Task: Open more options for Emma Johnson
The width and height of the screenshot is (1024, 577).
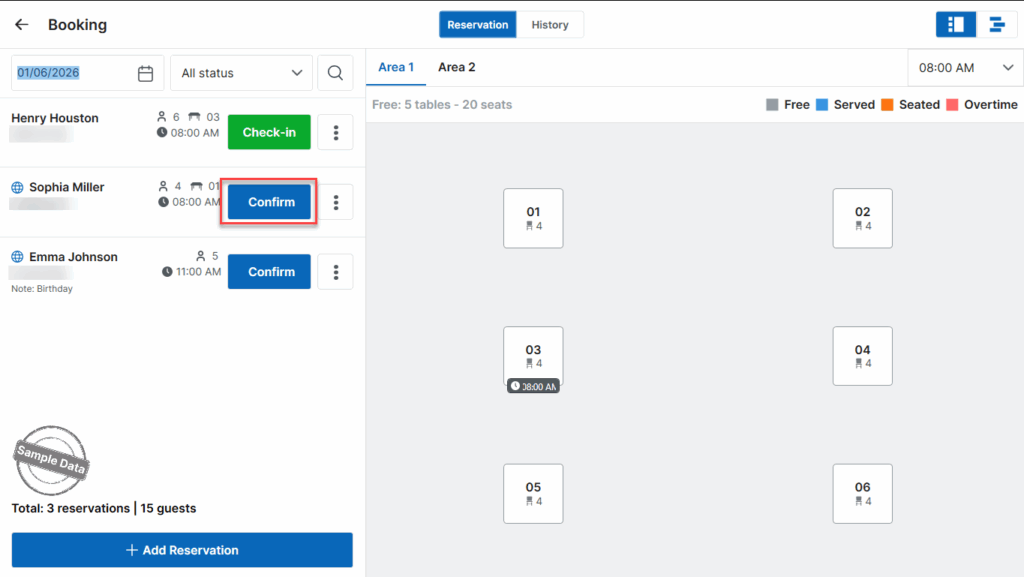Action: tap(335, 272)
